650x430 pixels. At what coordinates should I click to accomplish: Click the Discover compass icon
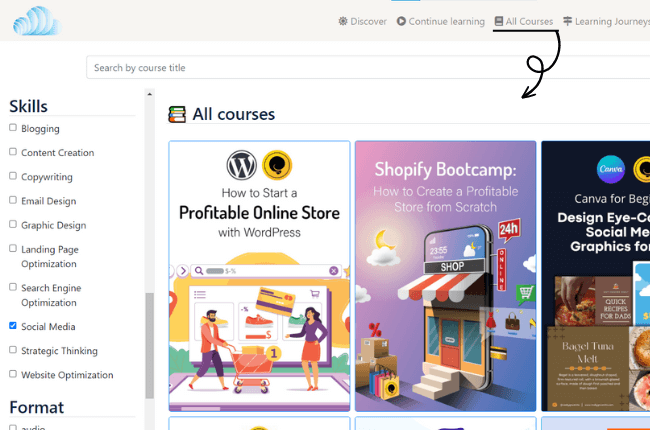coord(343,21)
